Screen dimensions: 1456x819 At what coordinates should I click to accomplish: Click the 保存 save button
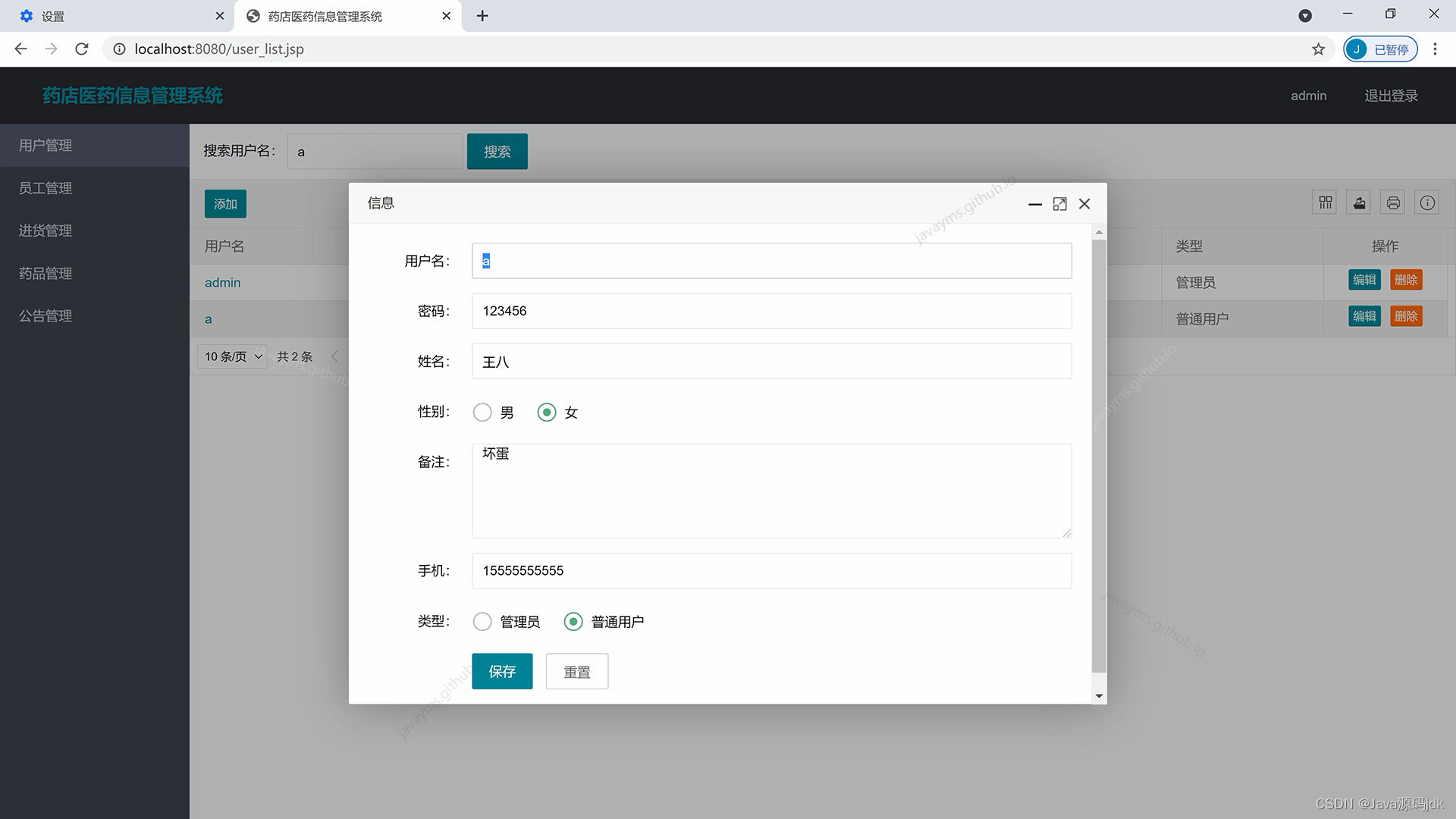(x=501, y=671)
